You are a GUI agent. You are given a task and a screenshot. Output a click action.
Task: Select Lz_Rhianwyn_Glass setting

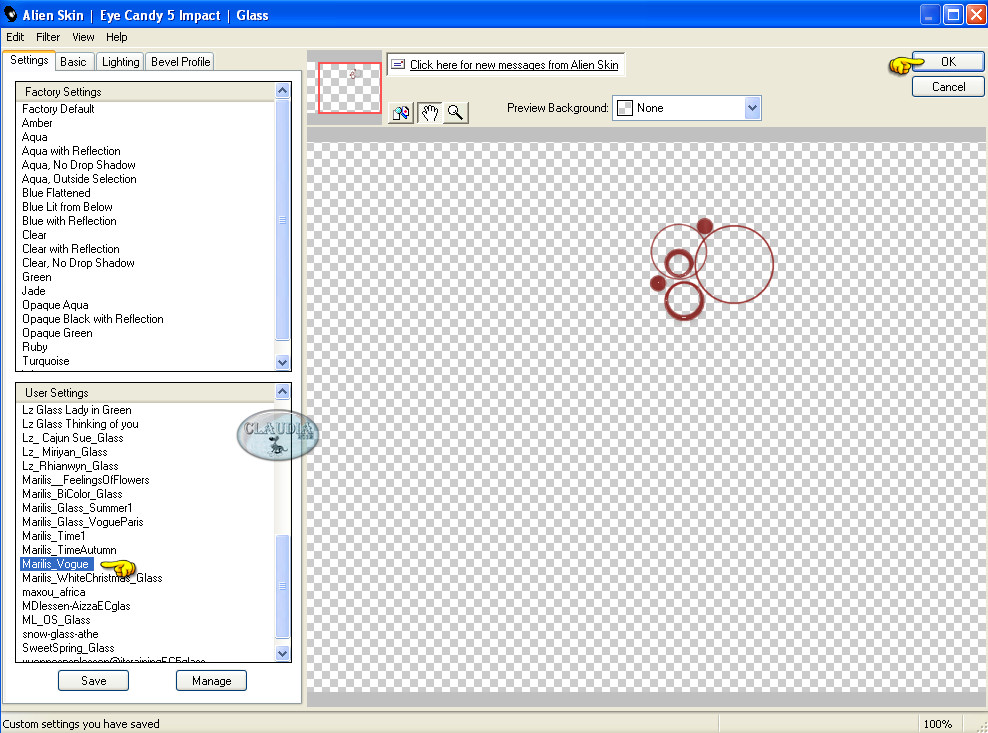[70, 466]
